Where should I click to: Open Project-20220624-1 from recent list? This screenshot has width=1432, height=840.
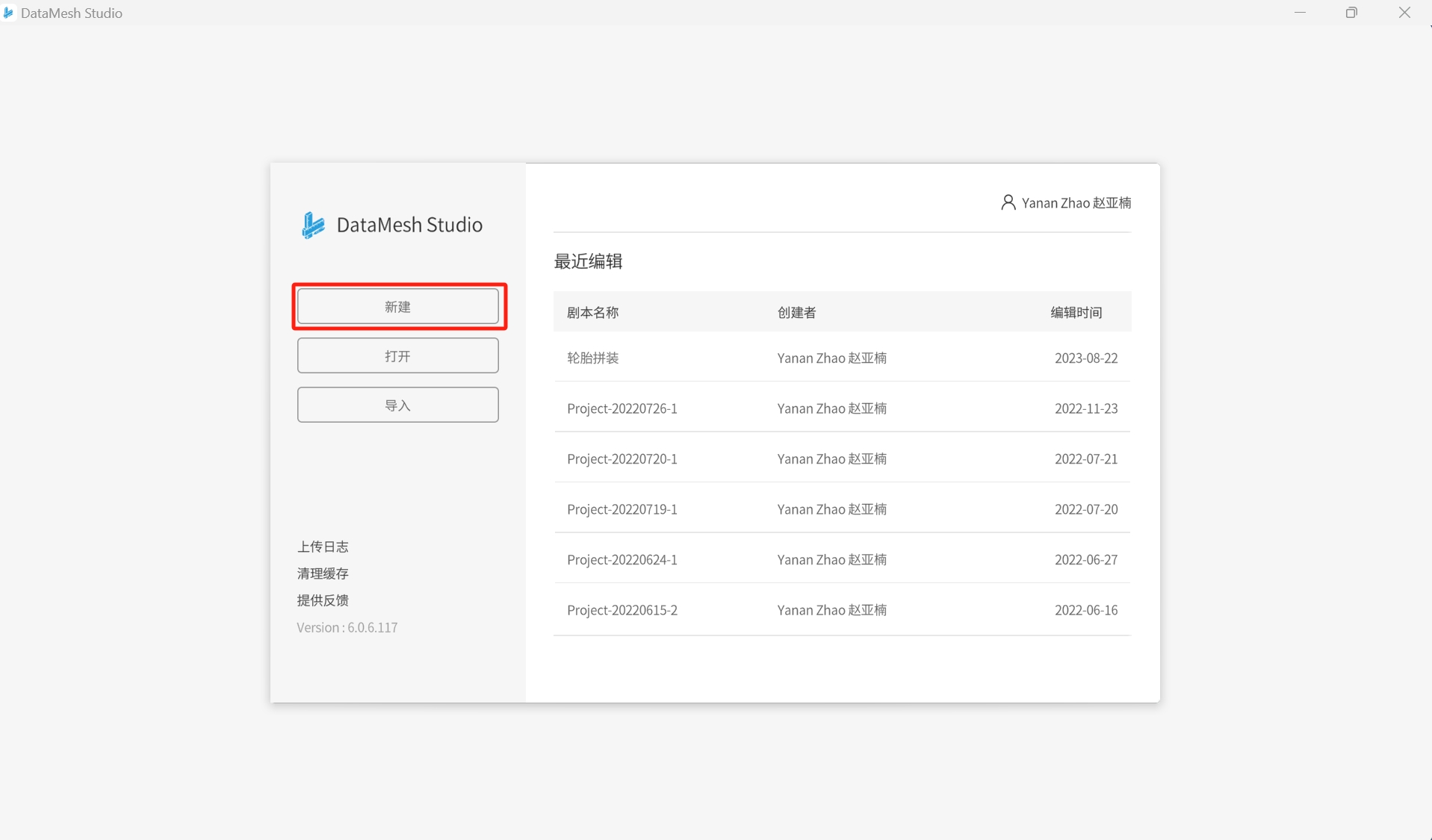coord(842,559)
